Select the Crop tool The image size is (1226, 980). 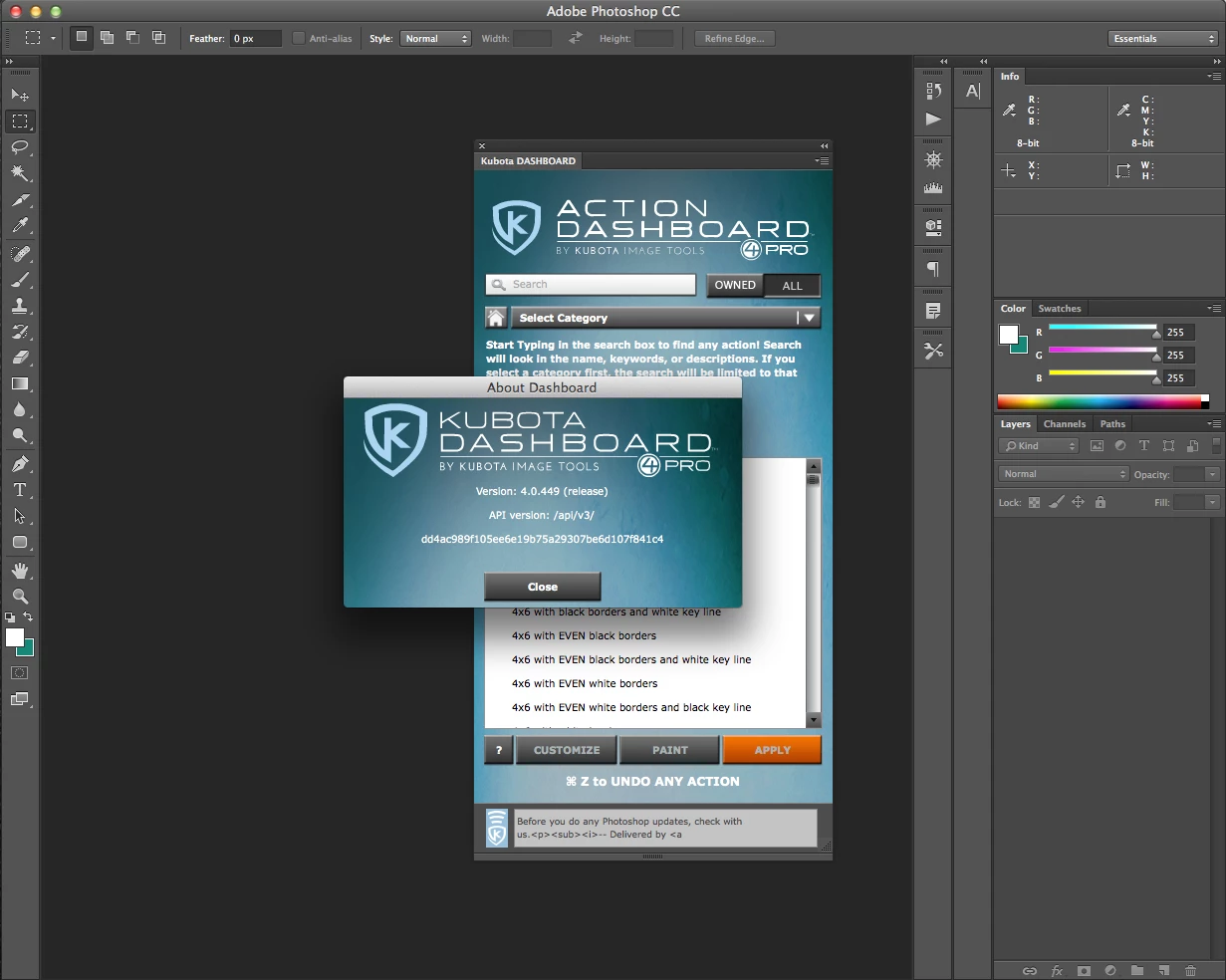click(20, 200)
